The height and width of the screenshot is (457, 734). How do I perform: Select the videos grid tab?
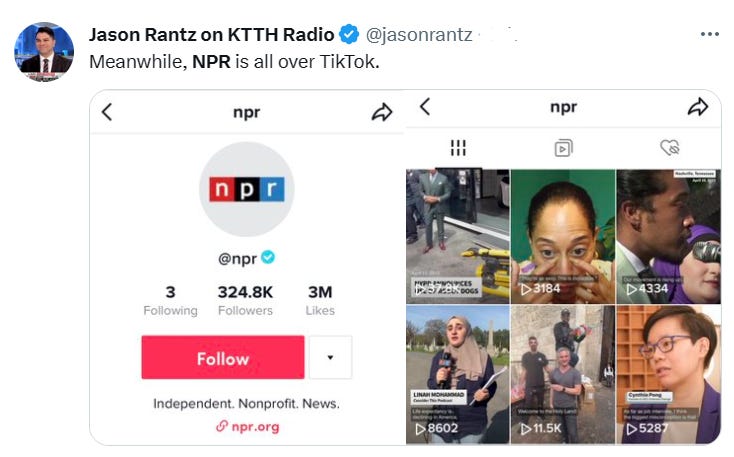[458, 148]
